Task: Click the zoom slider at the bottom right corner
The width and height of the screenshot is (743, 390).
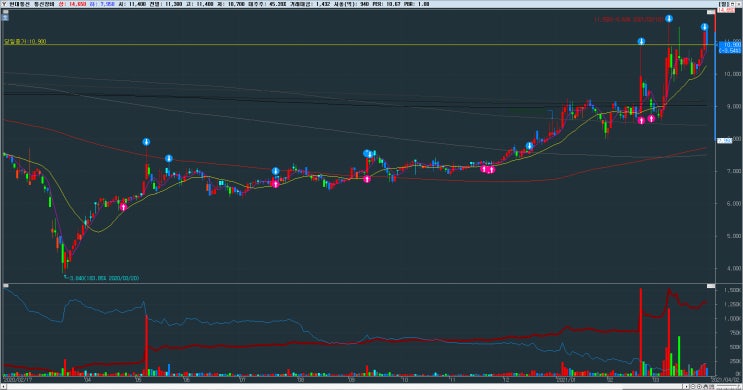Action: coord(727,386)
